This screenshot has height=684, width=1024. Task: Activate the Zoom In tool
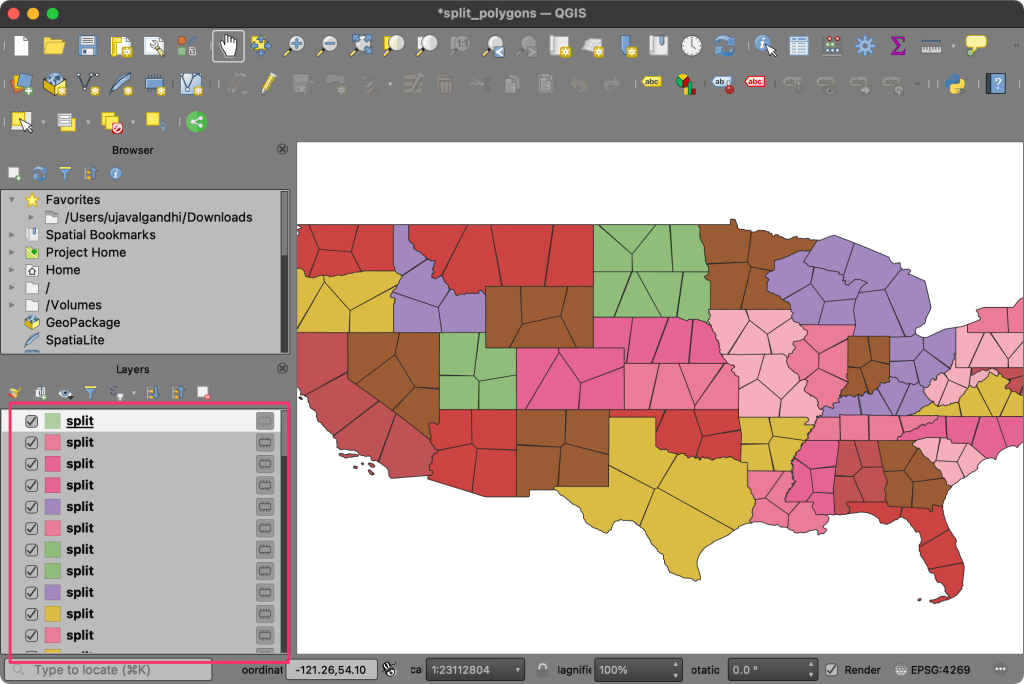293,45
